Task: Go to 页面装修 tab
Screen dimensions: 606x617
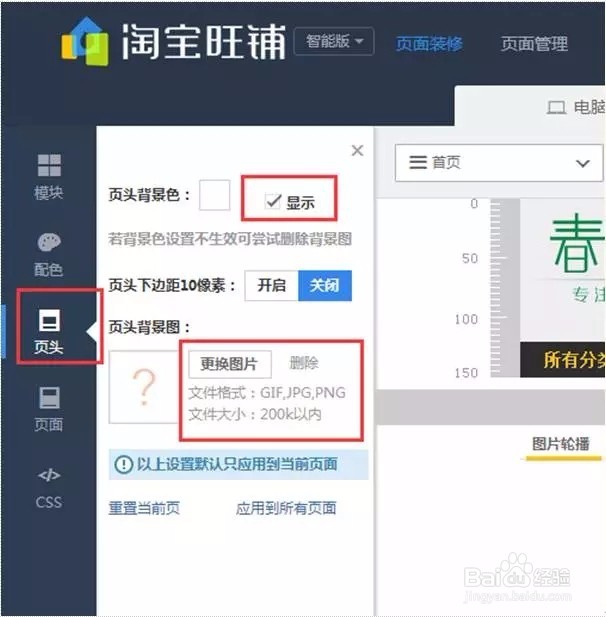Action: 429,44
